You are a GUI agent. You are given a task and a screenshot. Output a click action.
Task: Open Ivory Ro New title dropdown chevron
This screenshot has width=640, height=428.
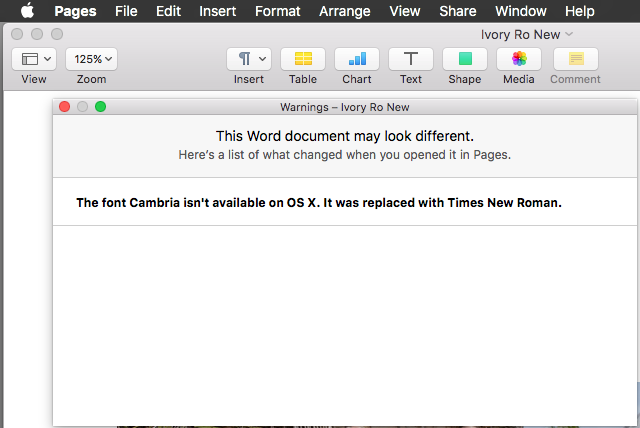[569, 34]
